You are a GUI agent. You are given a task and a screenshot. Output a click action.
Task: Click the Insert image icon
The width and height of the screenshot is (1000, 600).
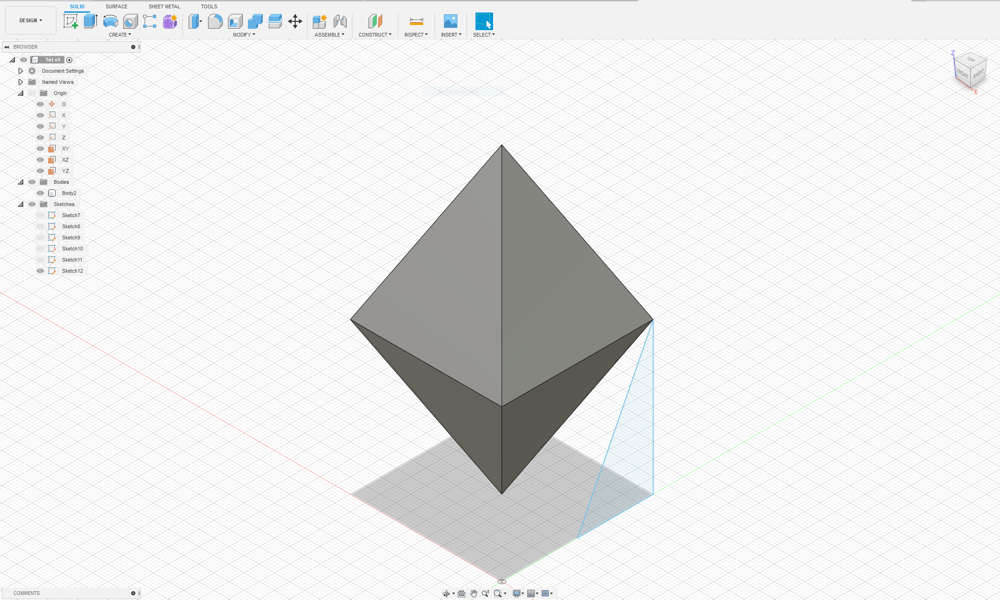click(450, 21)
